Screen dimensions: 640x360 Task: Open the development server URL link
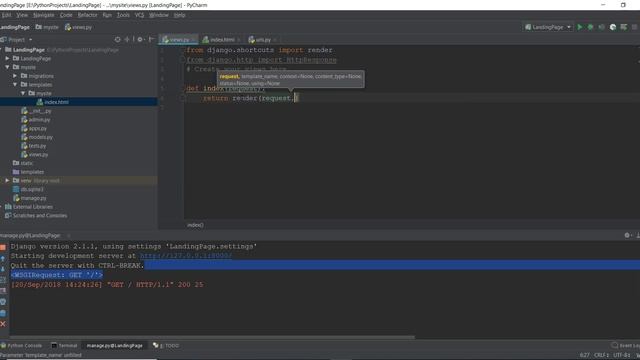[x=186, y=256]
